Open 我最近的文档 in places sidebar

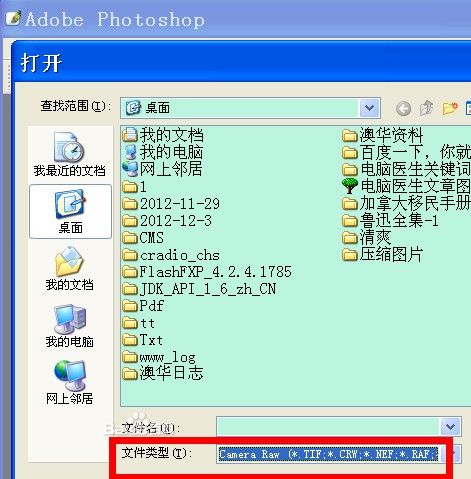coord(69,154)
